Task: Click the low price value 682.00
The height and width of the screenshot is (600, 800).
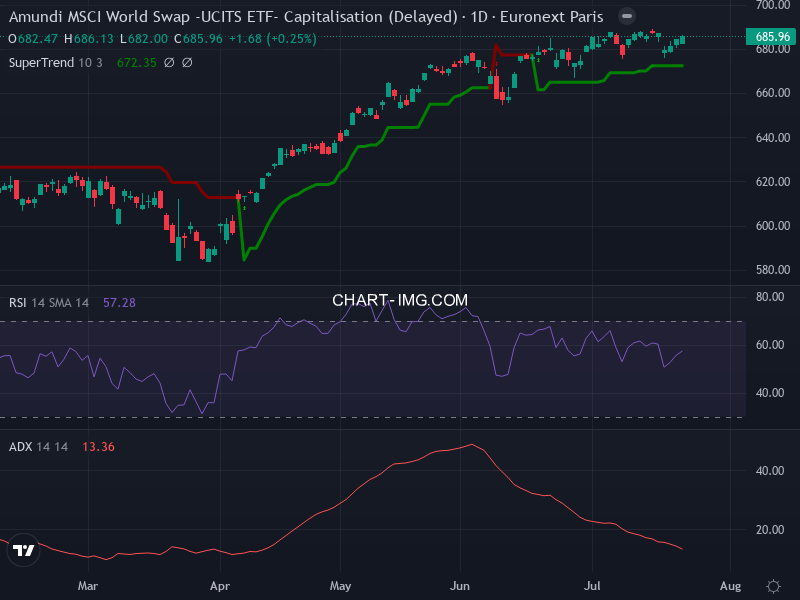Action: point(147,39)
